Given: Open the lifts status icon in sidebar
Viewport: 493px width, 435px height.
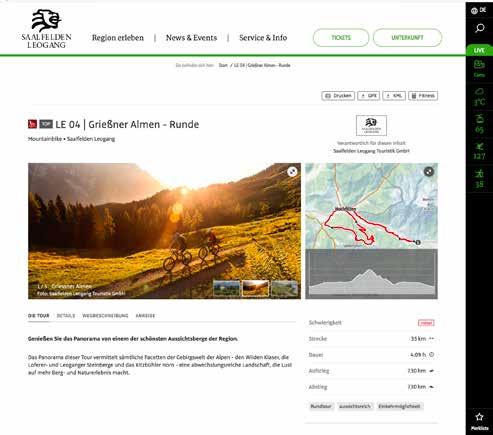Looking at the screenshot, I should 479,124.
